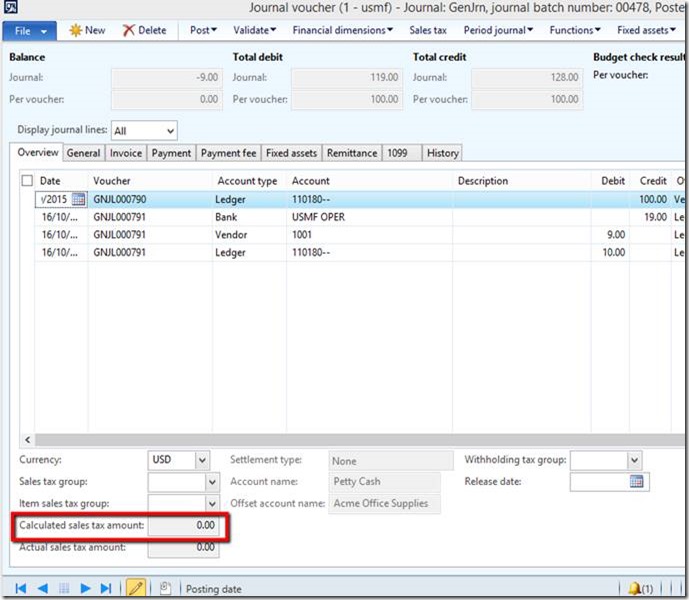689x600 pixels.
Task: Open the History tab
Action: tap(442, 153)
